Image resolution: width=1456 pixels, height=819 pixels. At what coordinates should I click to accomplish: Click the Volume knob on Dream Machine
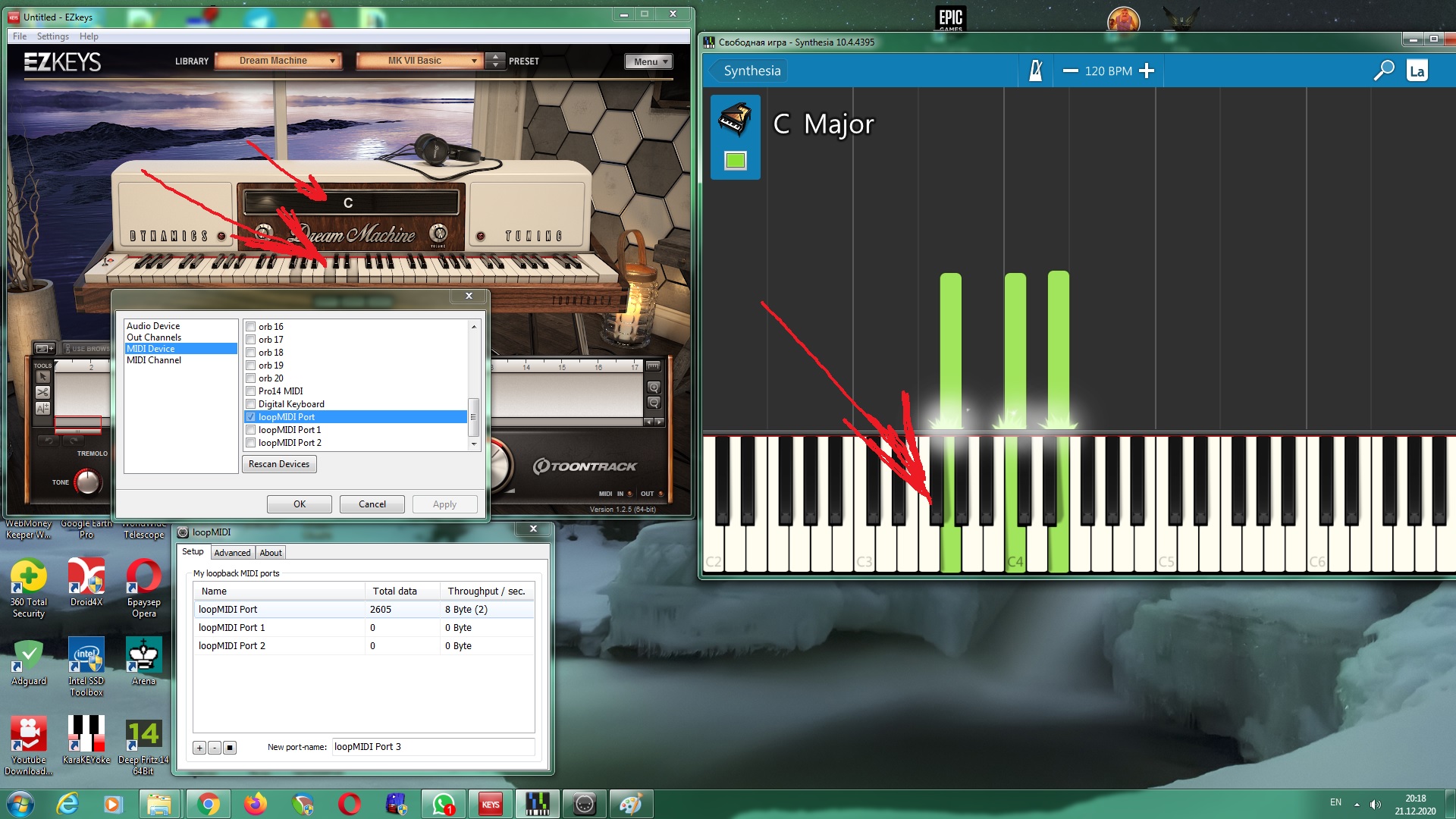(x=438, y=233)
